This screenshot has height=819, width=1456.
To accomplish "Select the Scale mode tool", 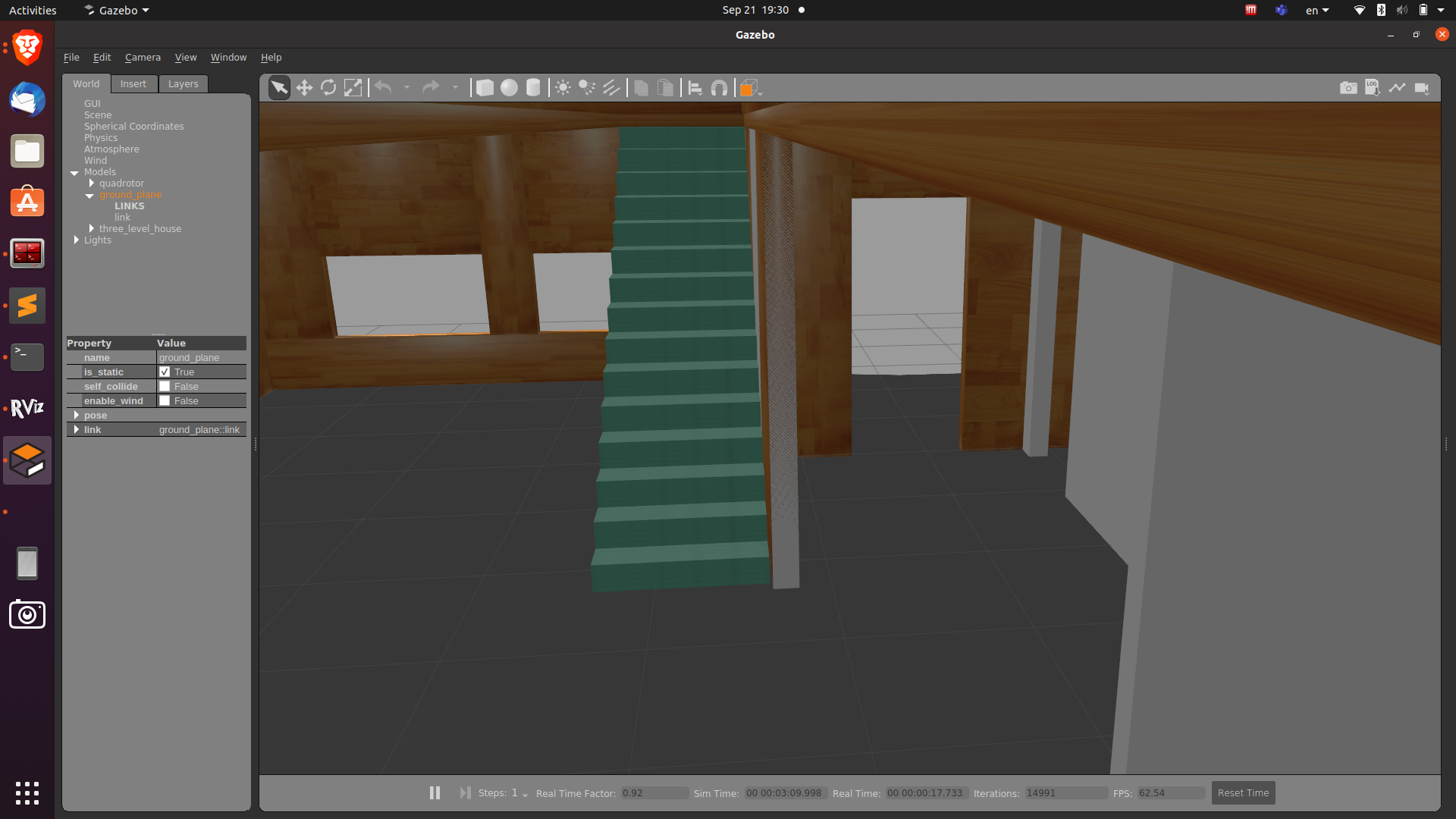I will pyautogui.click(x=353, y=87).
